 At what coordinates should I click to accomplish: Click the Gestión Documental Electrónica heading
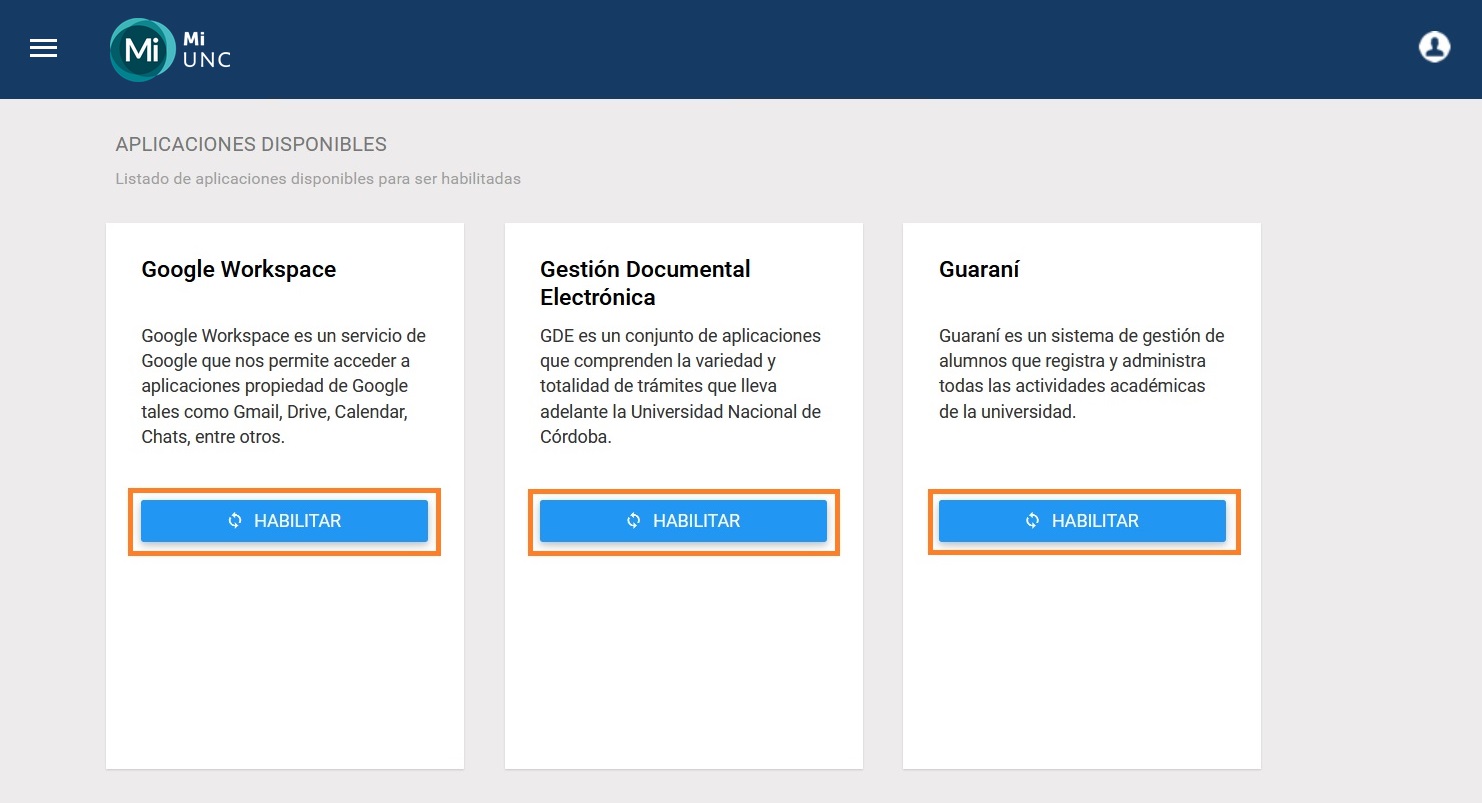645,283
